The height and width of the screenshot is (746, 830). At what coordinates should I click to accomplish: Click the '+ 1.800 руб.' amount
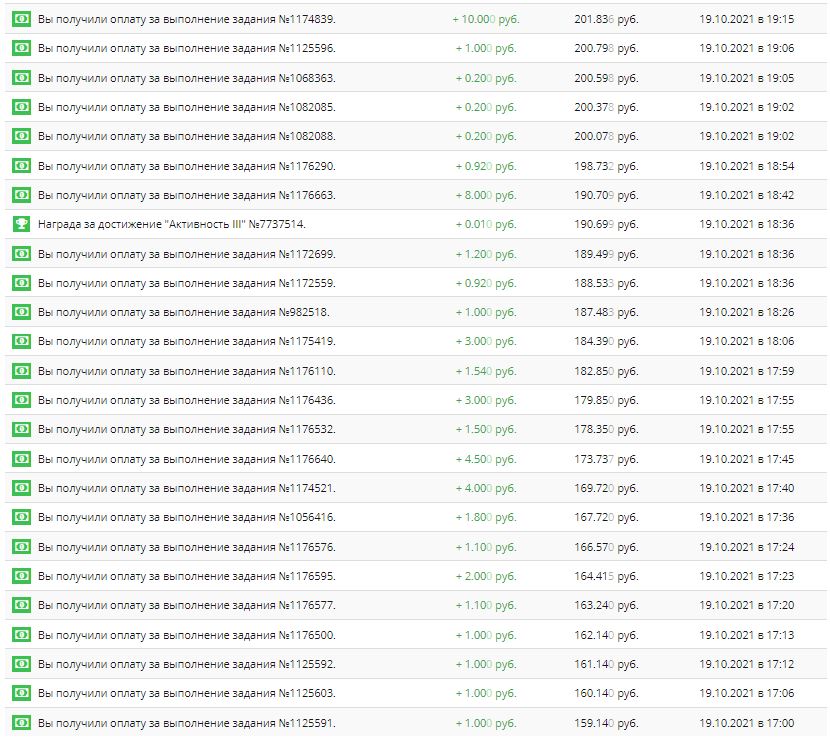486,517
